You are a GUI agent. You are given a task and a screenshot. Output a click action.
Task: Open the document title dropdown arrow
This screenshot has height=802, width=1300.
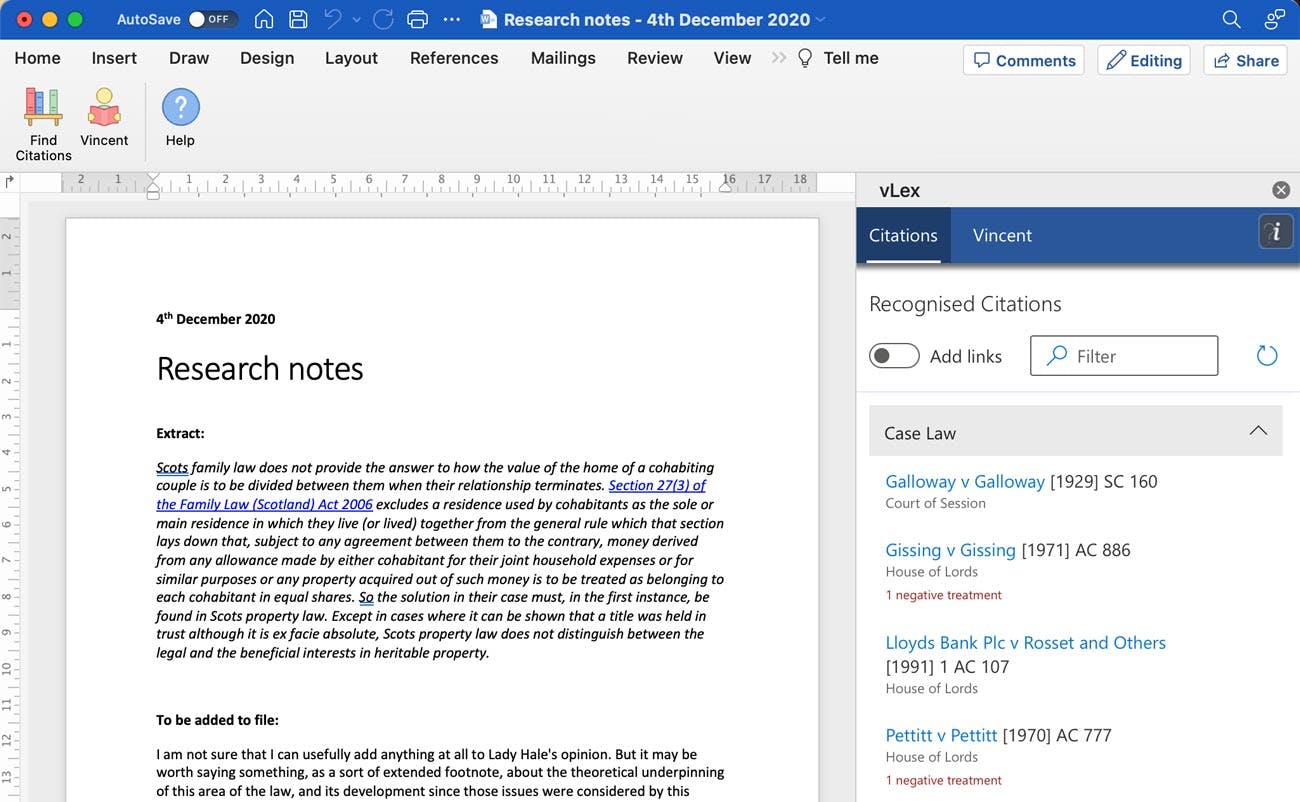821,19
